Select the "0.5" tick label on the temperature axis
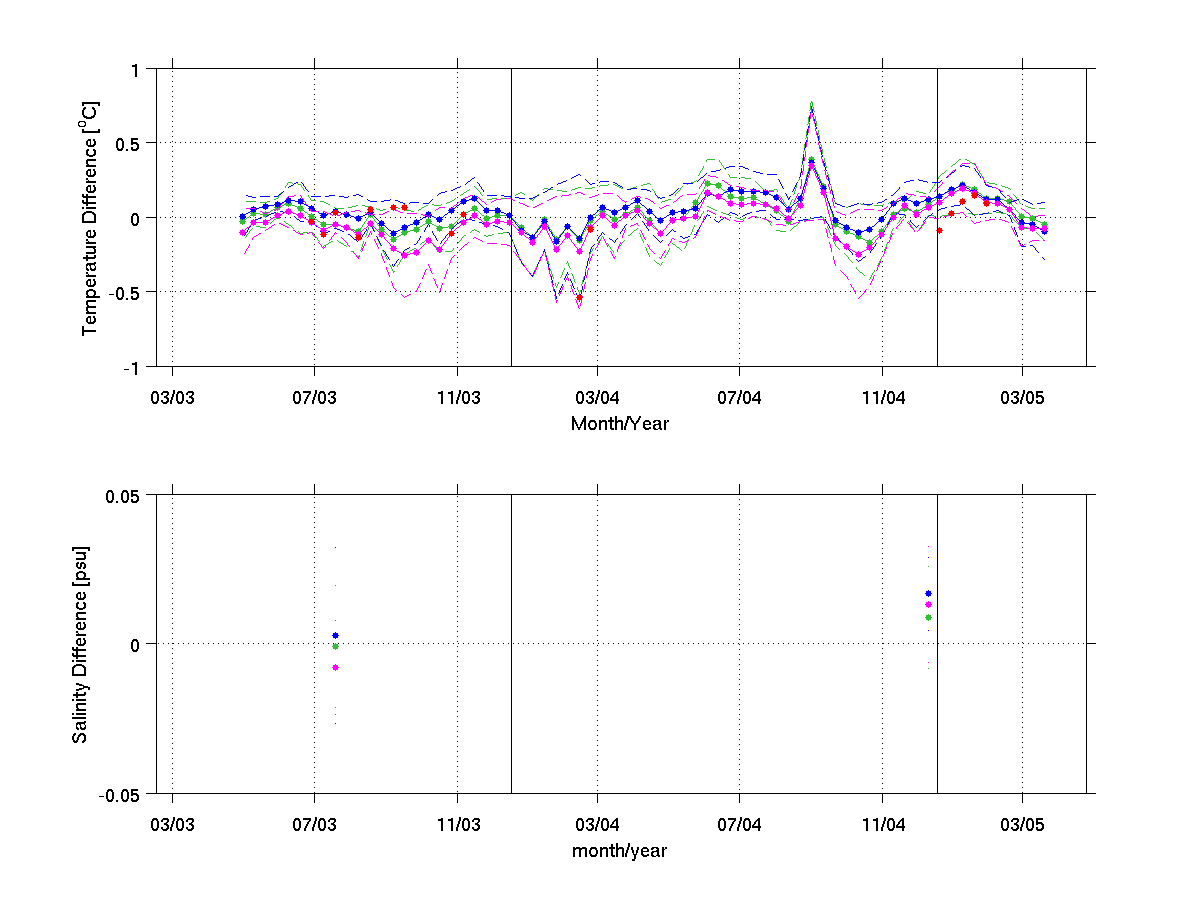The width and height of the screenshot is (1200, 900). 129,143
